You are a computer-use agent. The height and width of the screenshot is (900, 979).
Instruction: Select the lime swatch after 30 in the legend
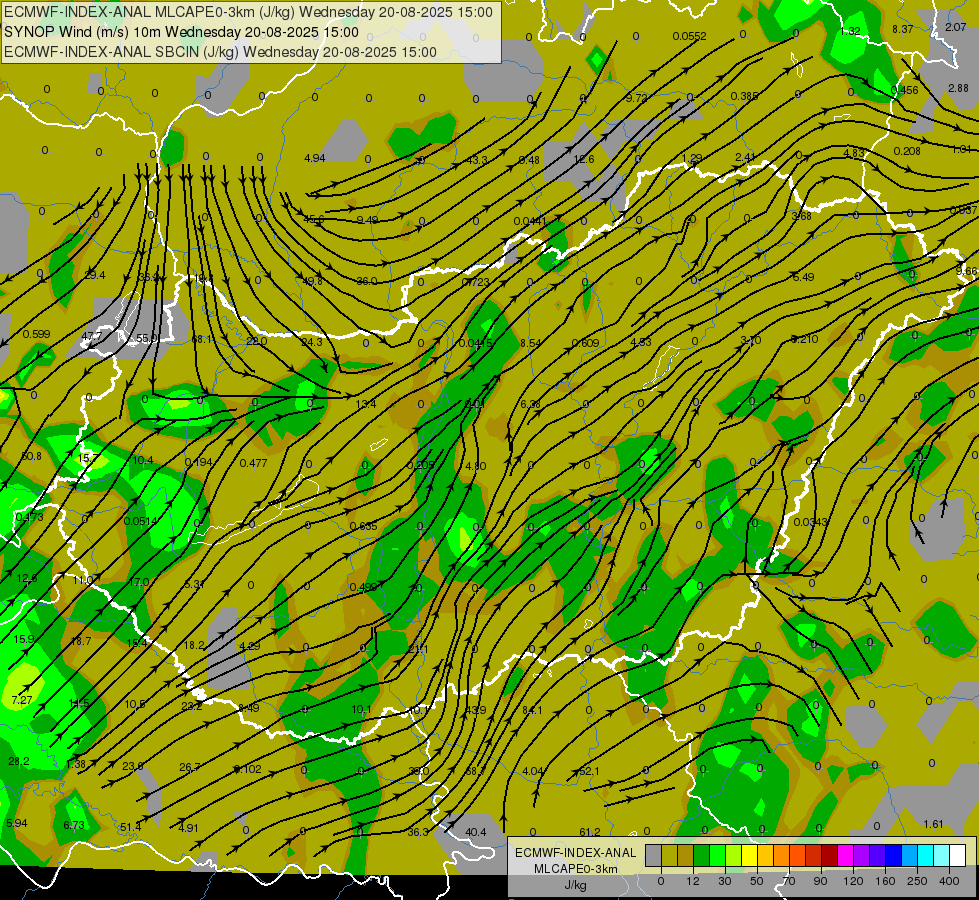coord(733,855)
